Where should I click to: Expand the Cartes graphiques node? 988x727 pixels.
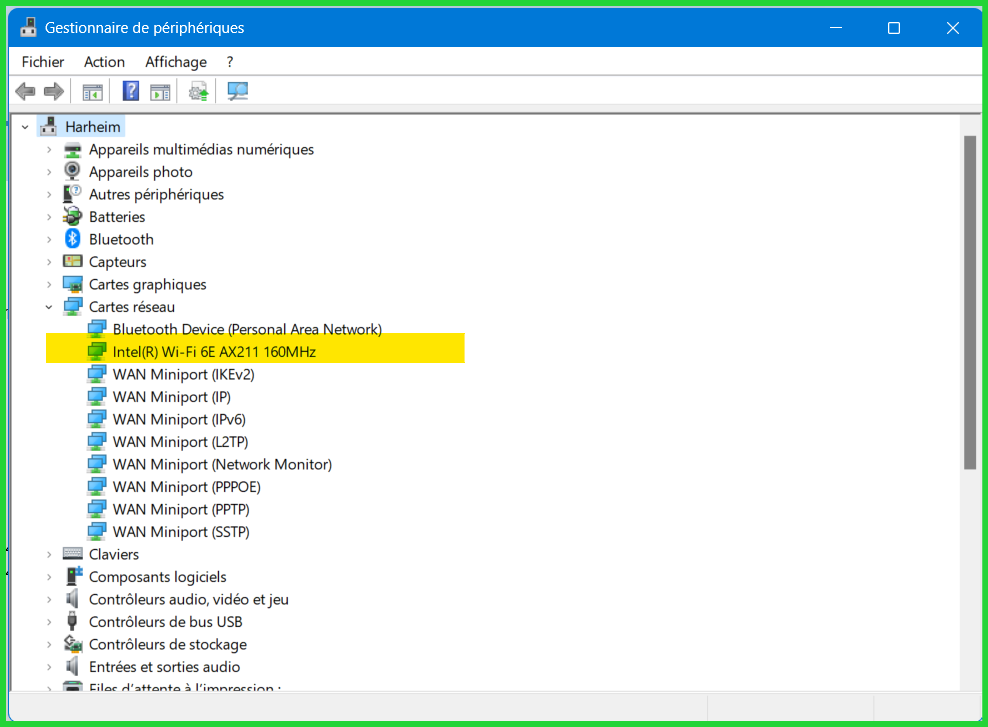[49, 284]
